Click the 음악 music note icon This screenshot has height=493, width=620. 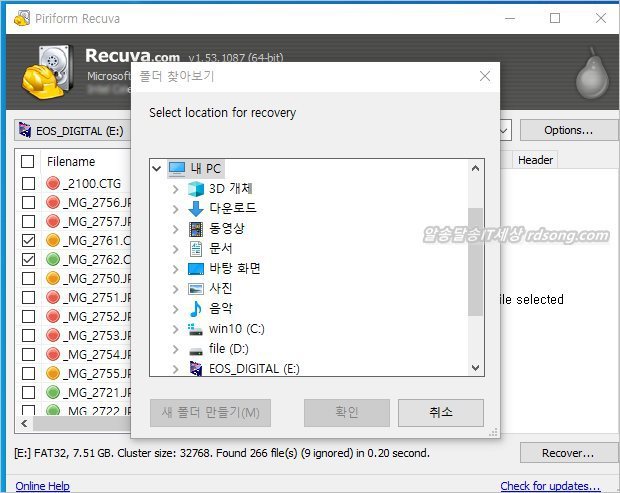point(196,309)
